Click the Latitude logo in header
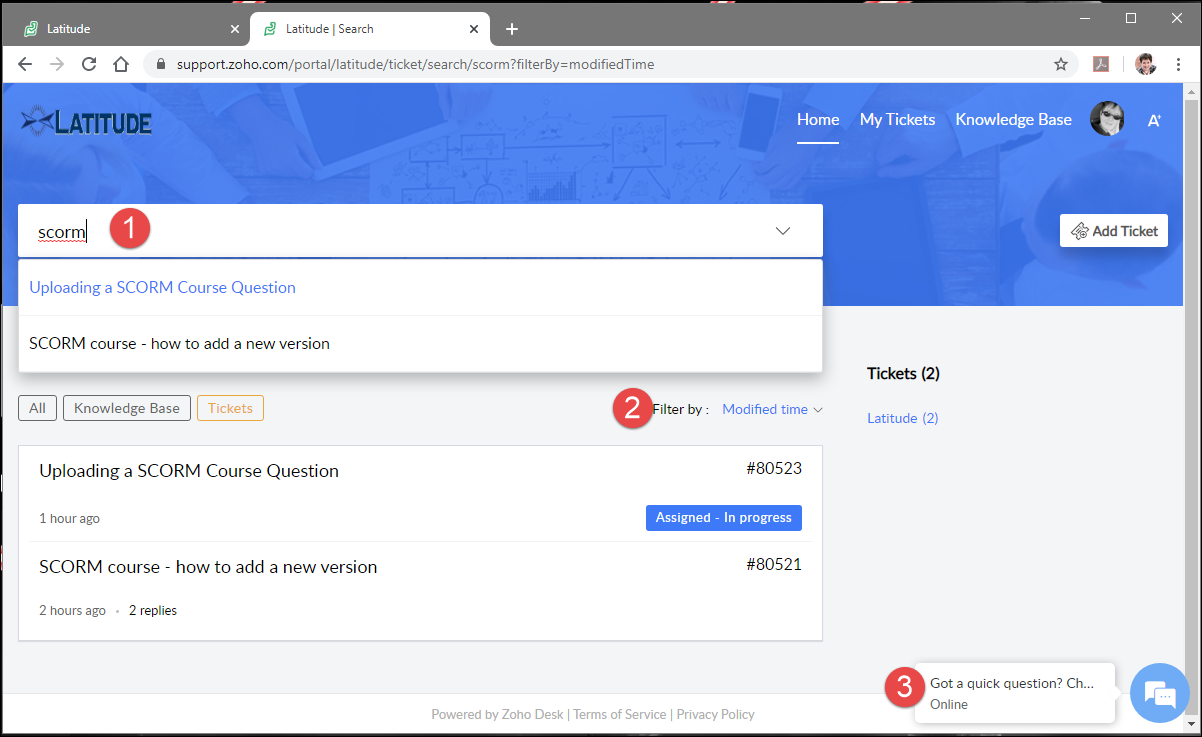Viewport: 1202px width, 737px height. click(x=86, y=122)
